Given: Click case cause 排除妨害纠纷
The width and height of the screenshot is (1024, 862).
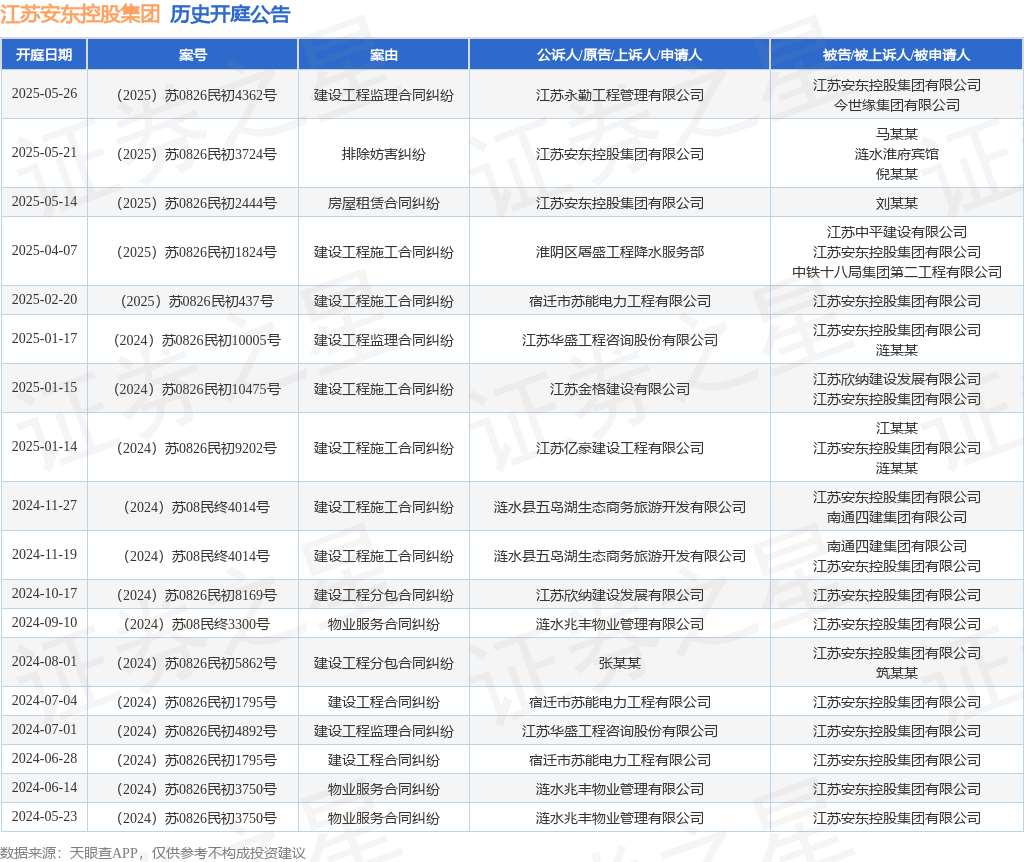Looking at the screenshot, I should pyautogui.click(x=383, y=154).
